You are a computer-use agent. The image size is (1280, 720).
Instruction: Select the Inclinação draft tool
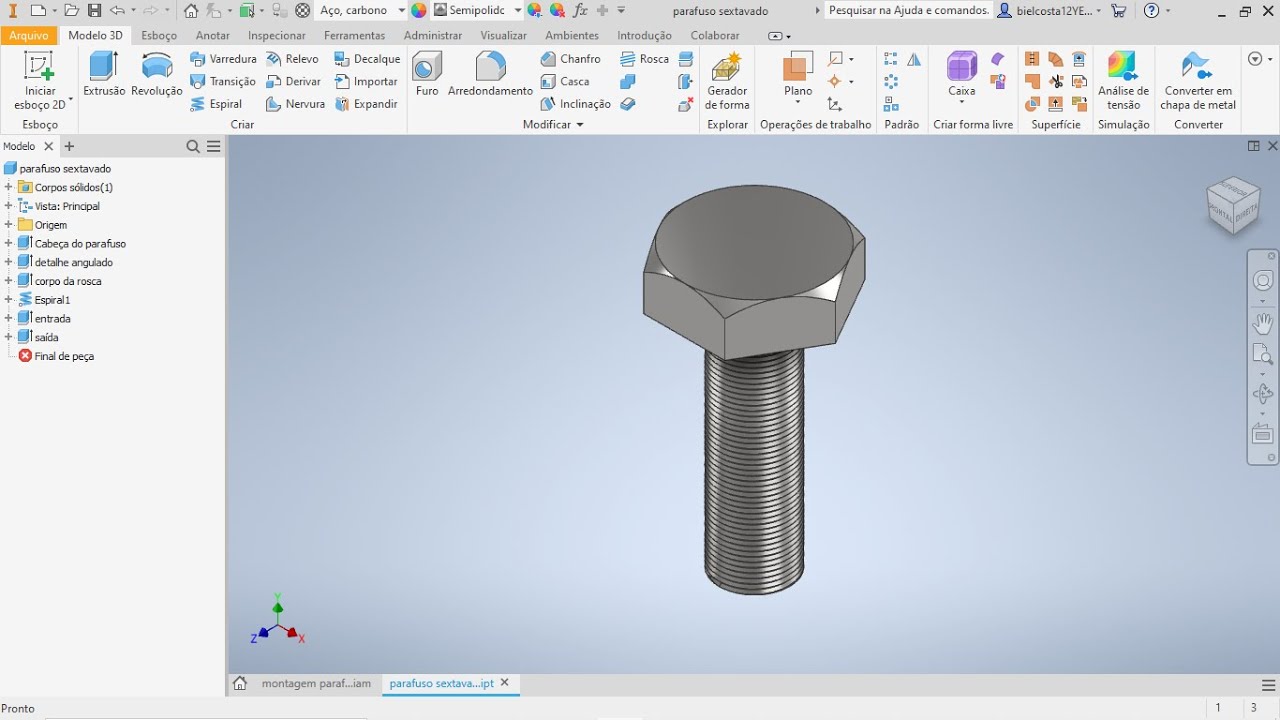point(575,103)
